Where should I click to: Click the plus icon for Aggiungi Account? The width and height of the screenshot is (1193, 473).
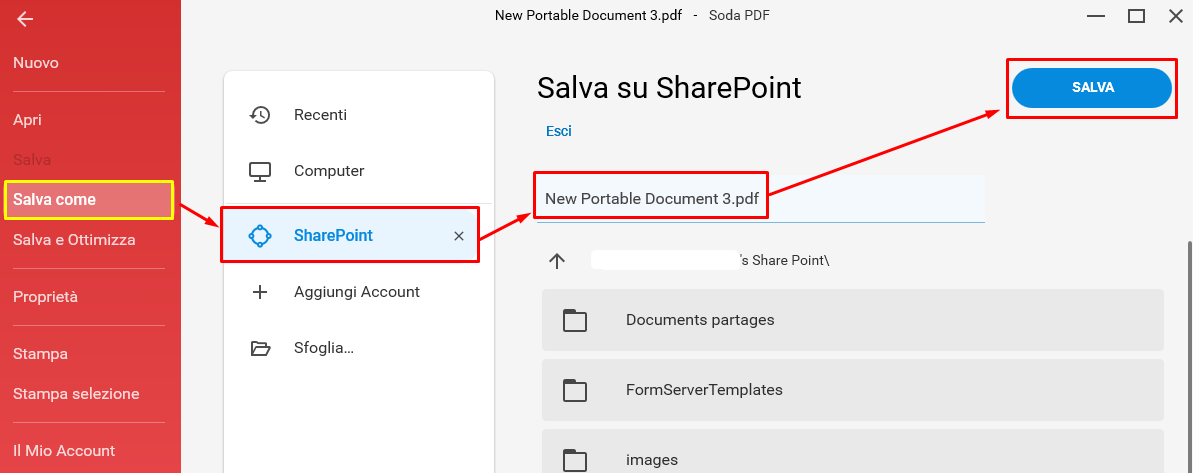260,292
